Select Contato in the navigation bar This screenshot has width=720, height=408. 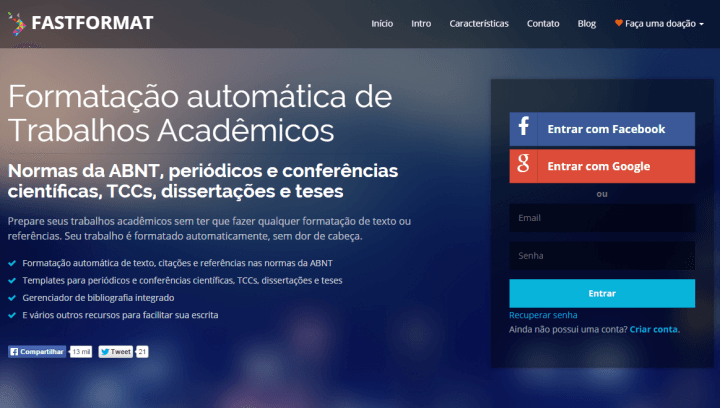click(x=543, y=23)
